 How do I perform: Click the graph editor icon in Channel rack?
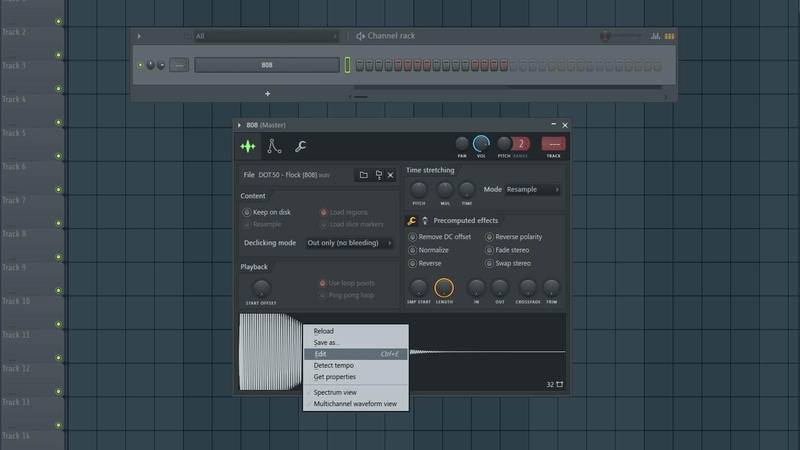[656, 37]
